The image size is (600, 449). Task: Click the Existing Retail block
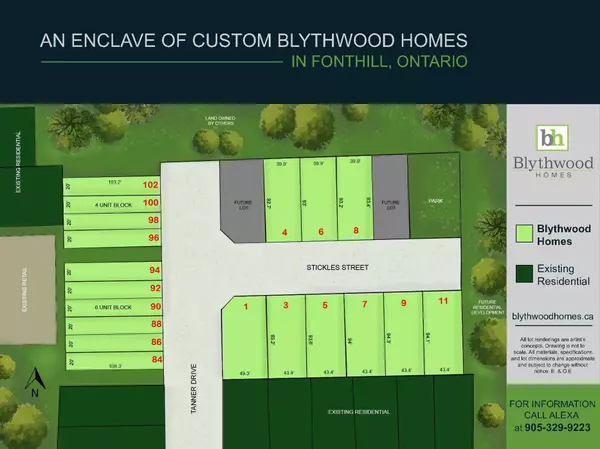click(x=28, y=290)
